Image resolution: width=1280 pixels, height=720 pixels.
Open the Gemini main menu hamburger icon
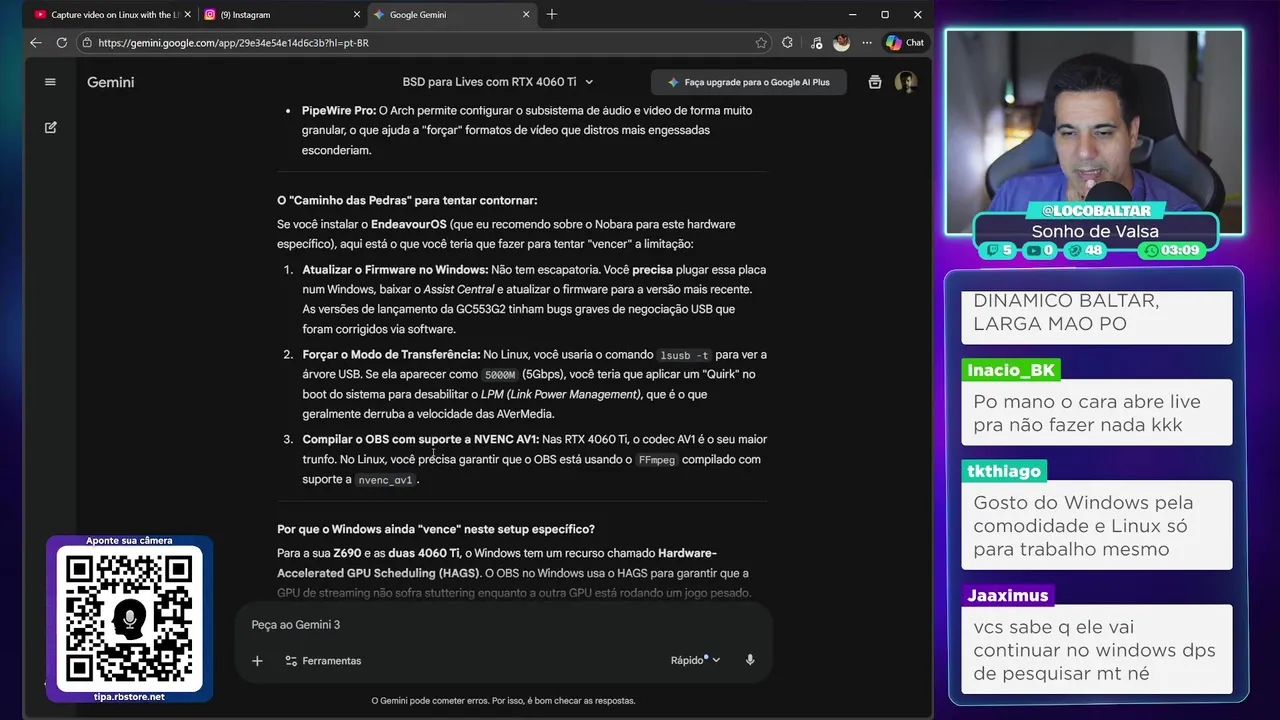[x=50, y=82]
